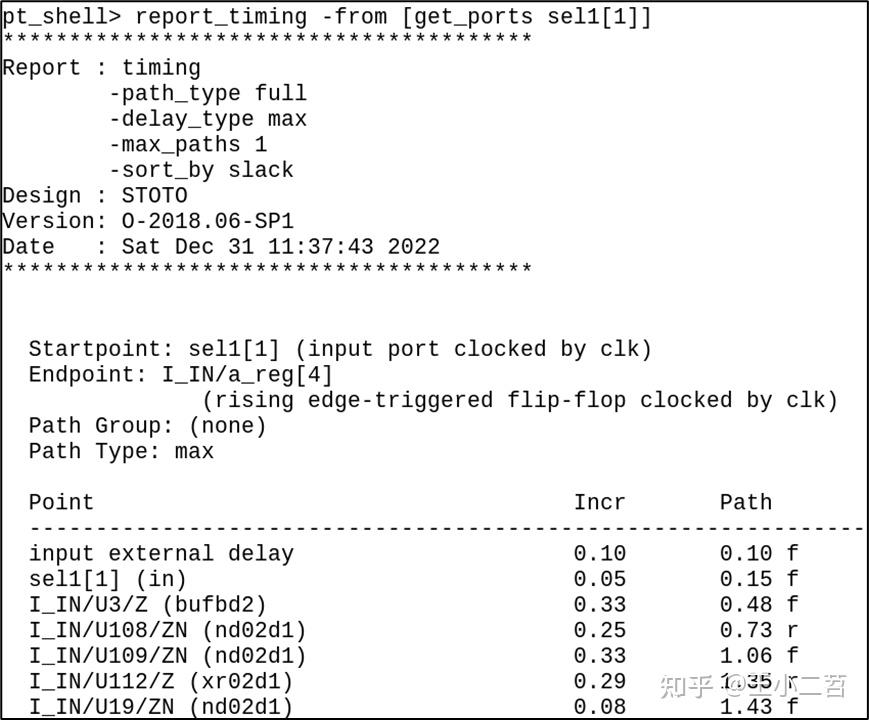Click the Zhihu watermark text
The height and width of the screenshot is (720, 869).
tap(752, 686)
